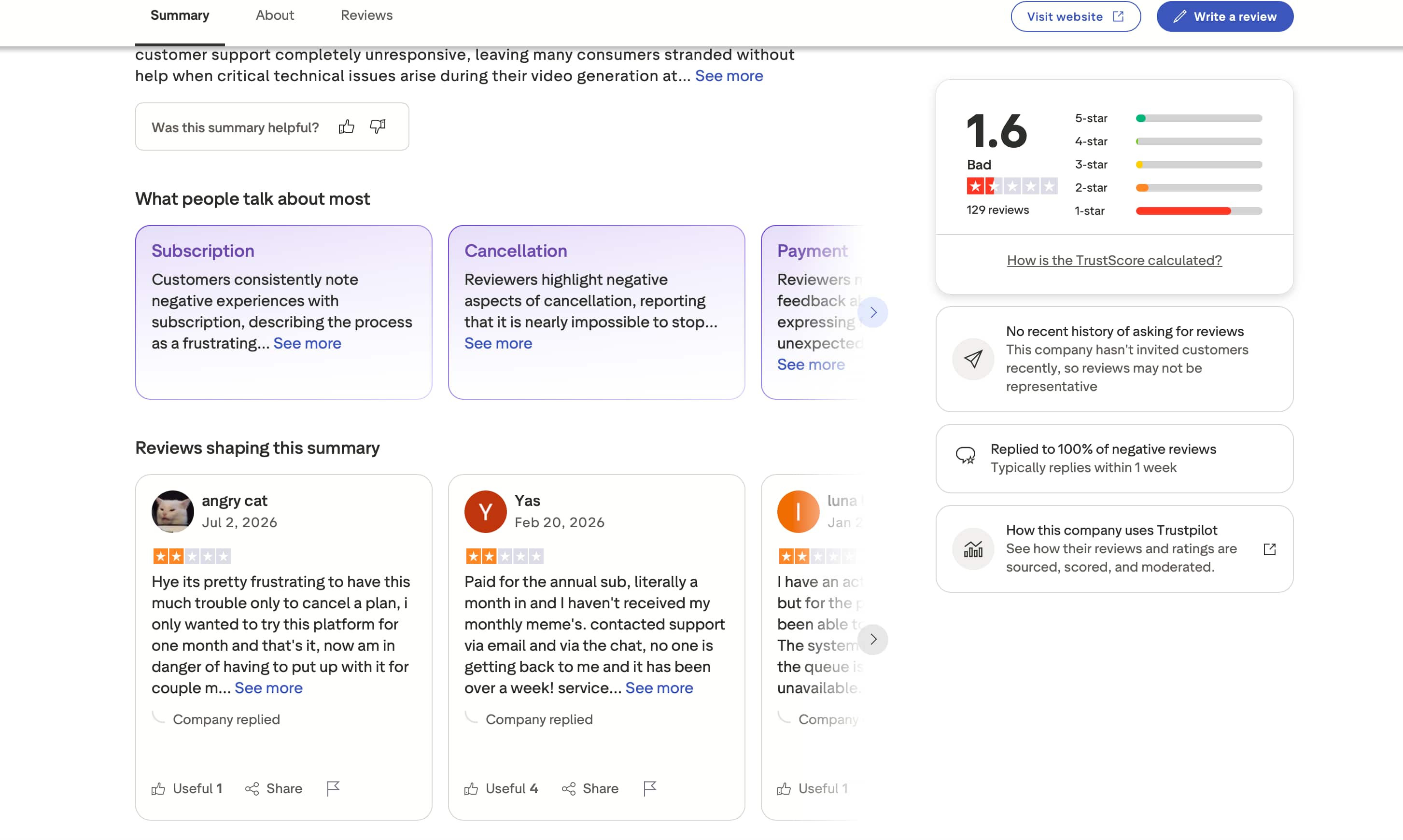The image size is (1403, 840).
Task: Open the Cancellation topic card heading
Action: click(x=516, y=251)
